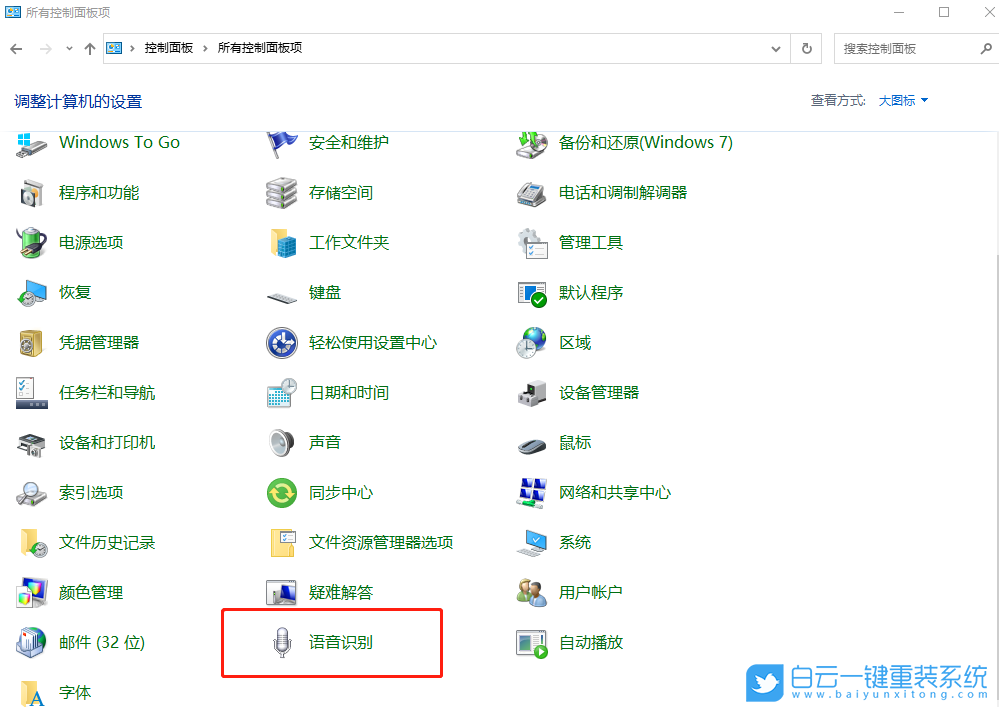Open the 声音 sound settings
999x707 pixels.
[323, 442]
